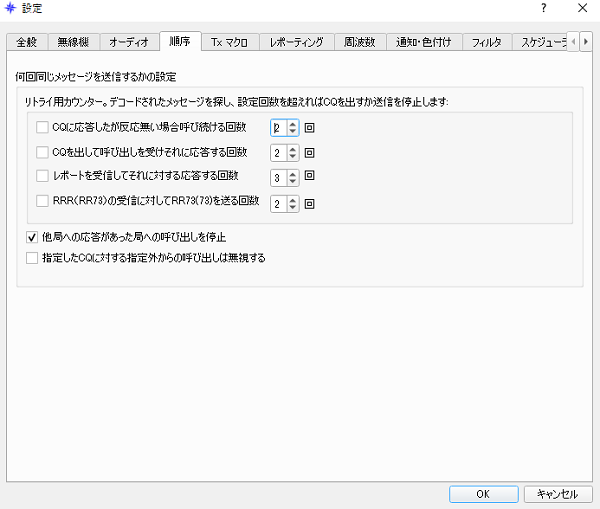Switch to the オーディオ tab

tap(128, 42)
